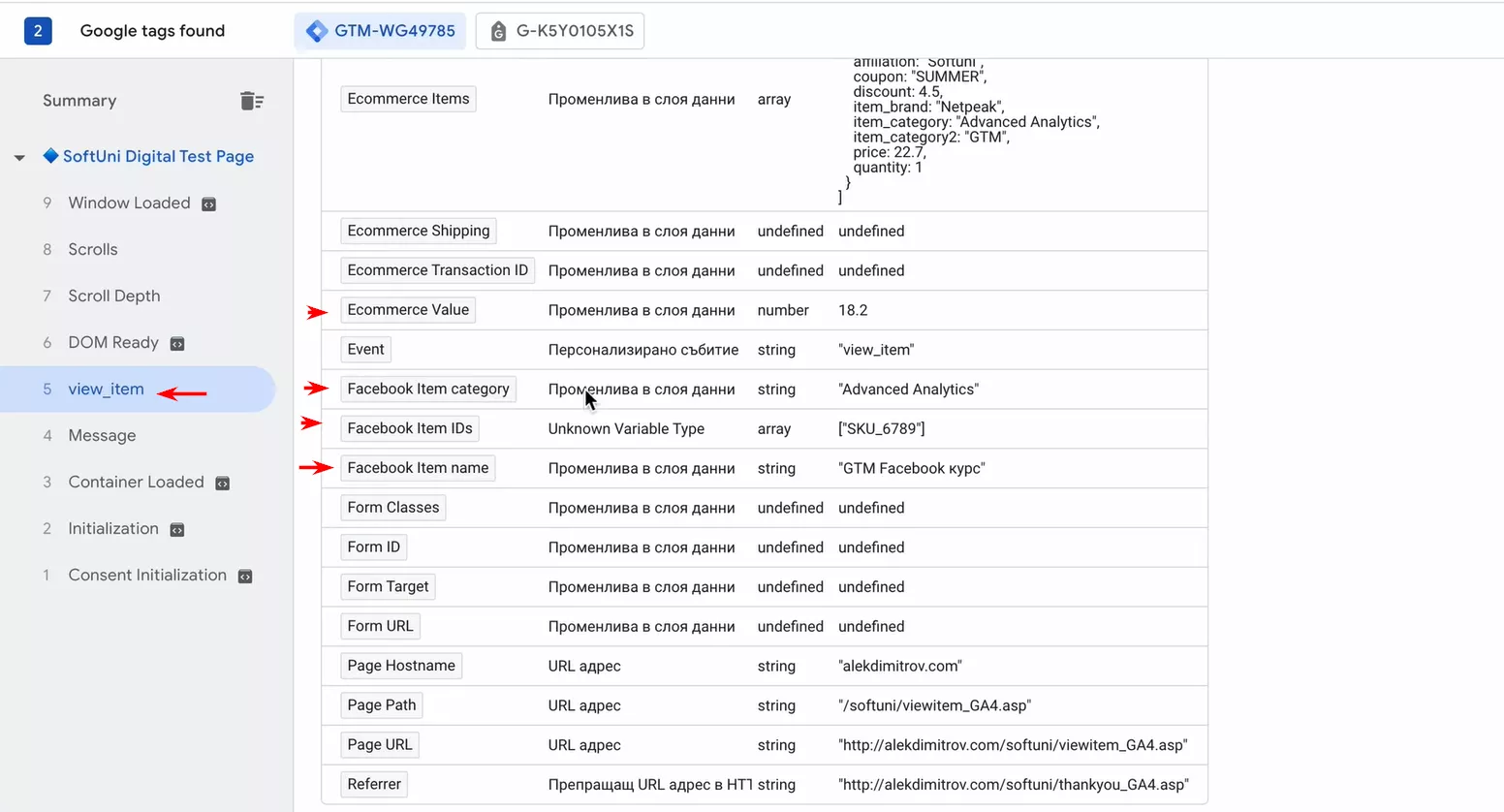Click the API call icon beside Initialization
Viewport: 1504px width, 812px height.
[177, 529]
